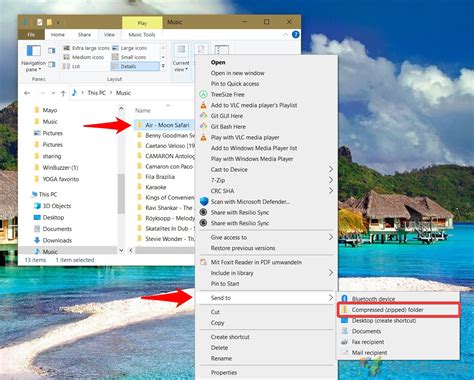Screen dimensions: 474x380
Task: Expand Give access to submenu
Action: click(x=266, y=237)
